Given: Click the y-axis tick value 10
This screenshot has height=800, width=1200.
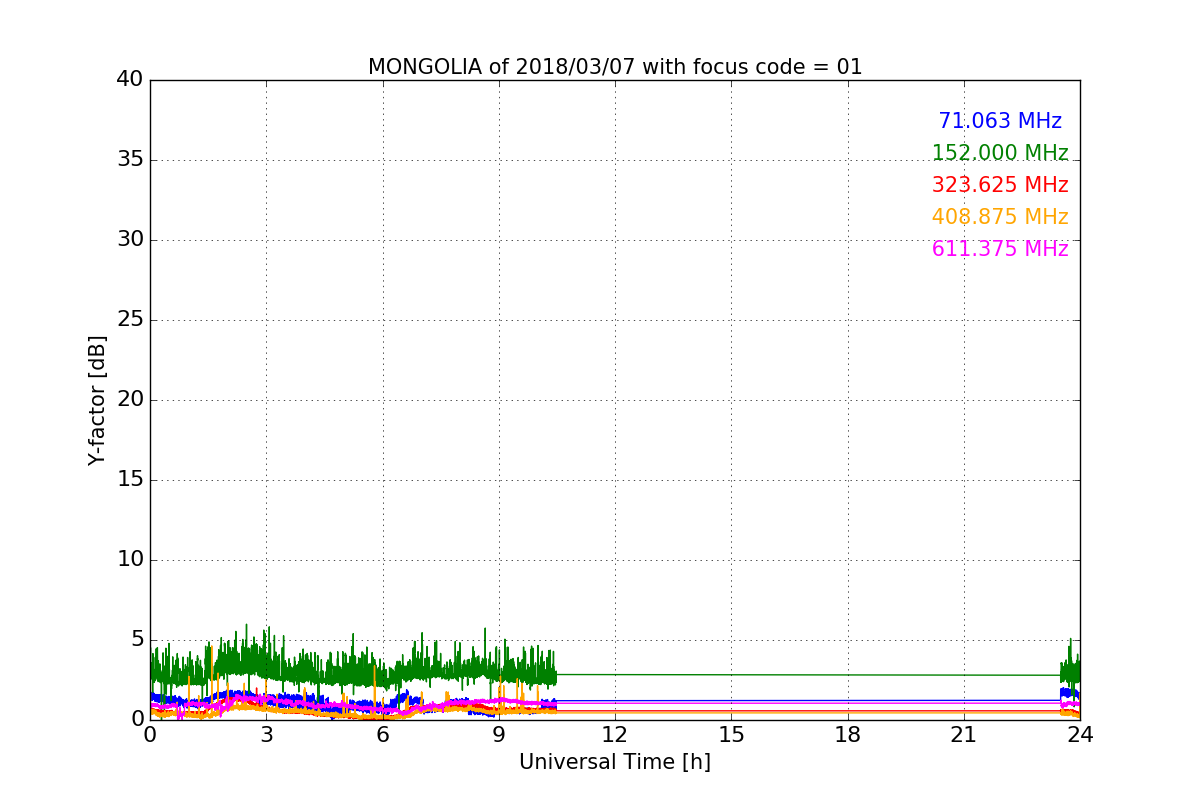Looking at the screenshot, I should point(130,560).
